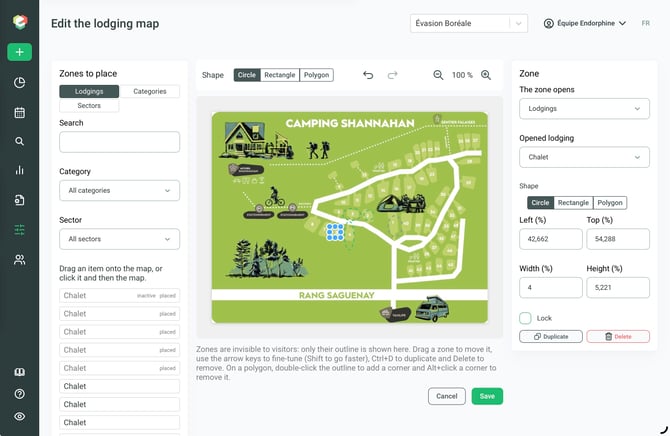Delete the selected zone
The image size is (670, 436).
pyautogui.click(x=618, y=336)
